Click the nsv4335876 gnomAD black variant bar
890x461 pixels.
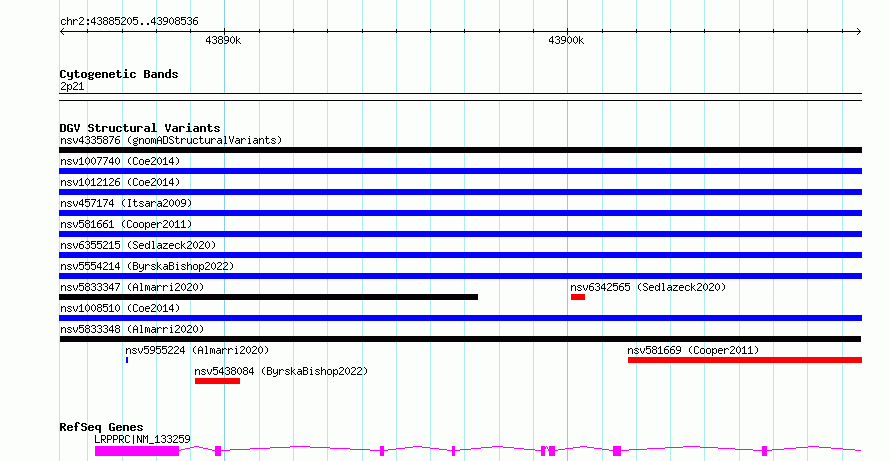pos(460,150)
